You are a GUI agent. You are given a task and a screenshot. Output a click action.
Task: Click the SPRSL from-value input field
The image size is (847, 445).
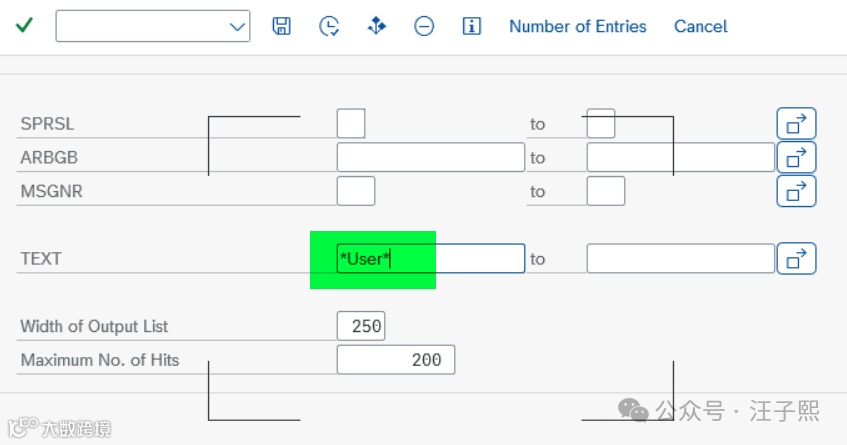[x=351, y=124]
